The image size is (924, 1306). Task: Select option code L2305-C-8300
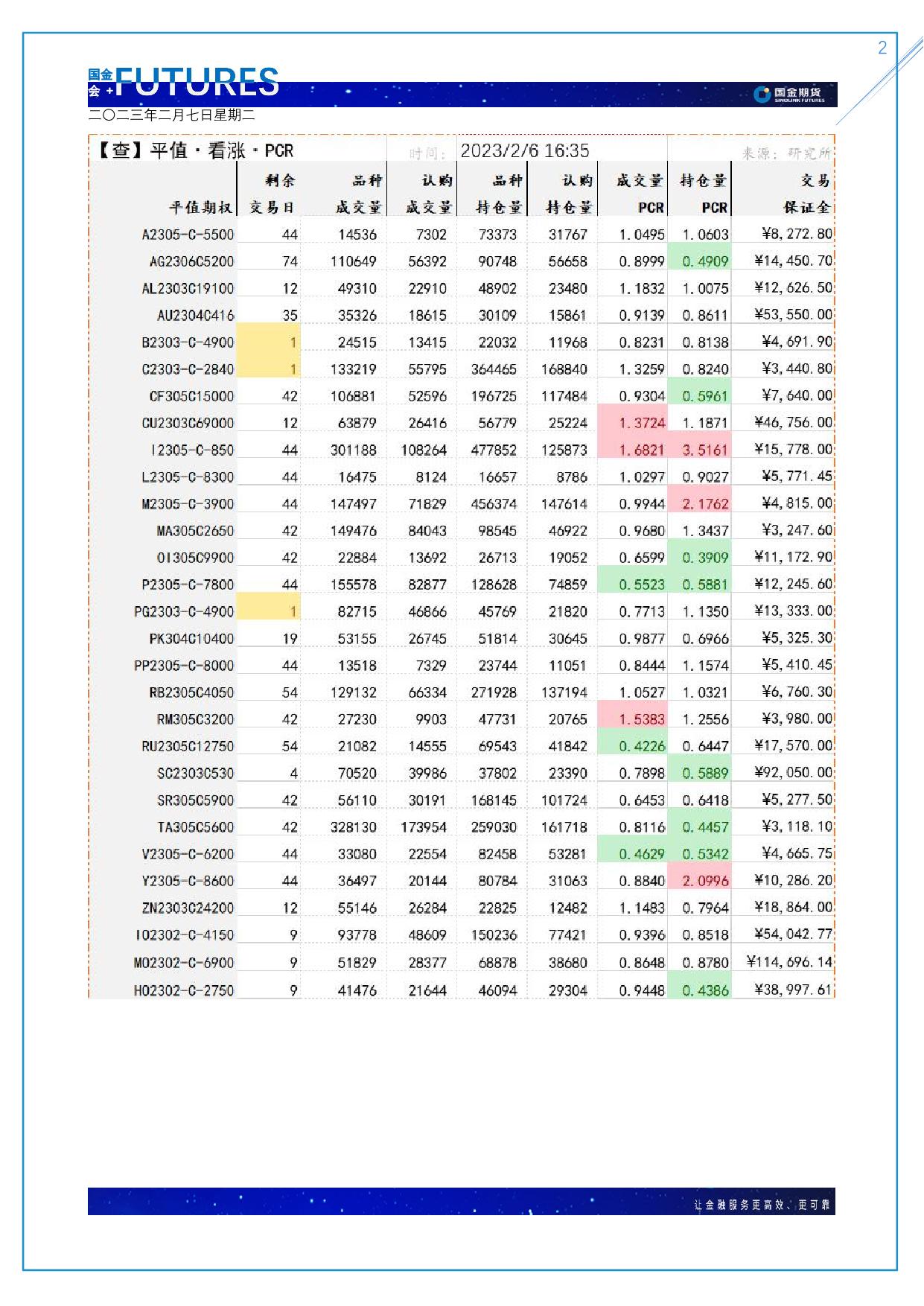pos(188,477)
